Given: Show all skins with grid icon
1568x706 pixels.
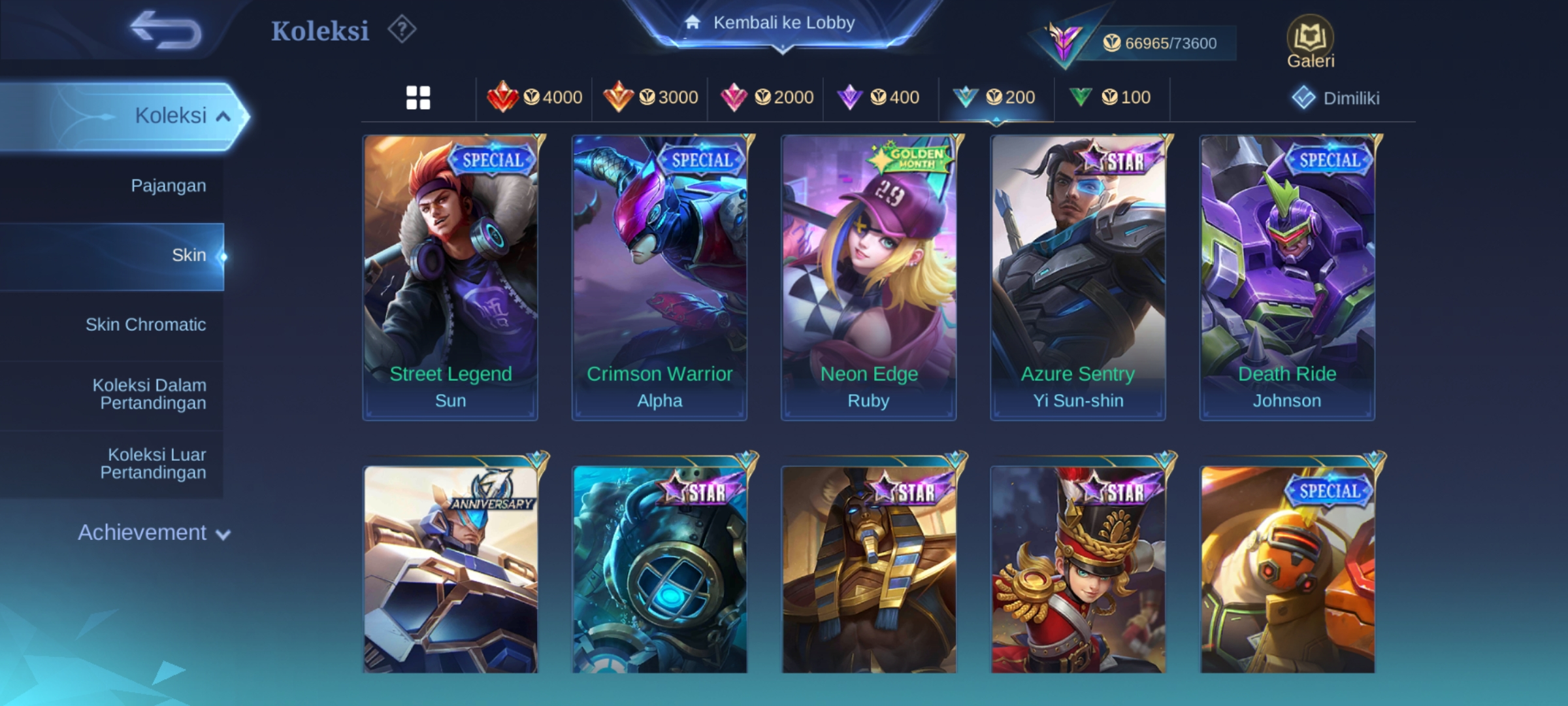Looking at the screenshot, I should [418, 98].
